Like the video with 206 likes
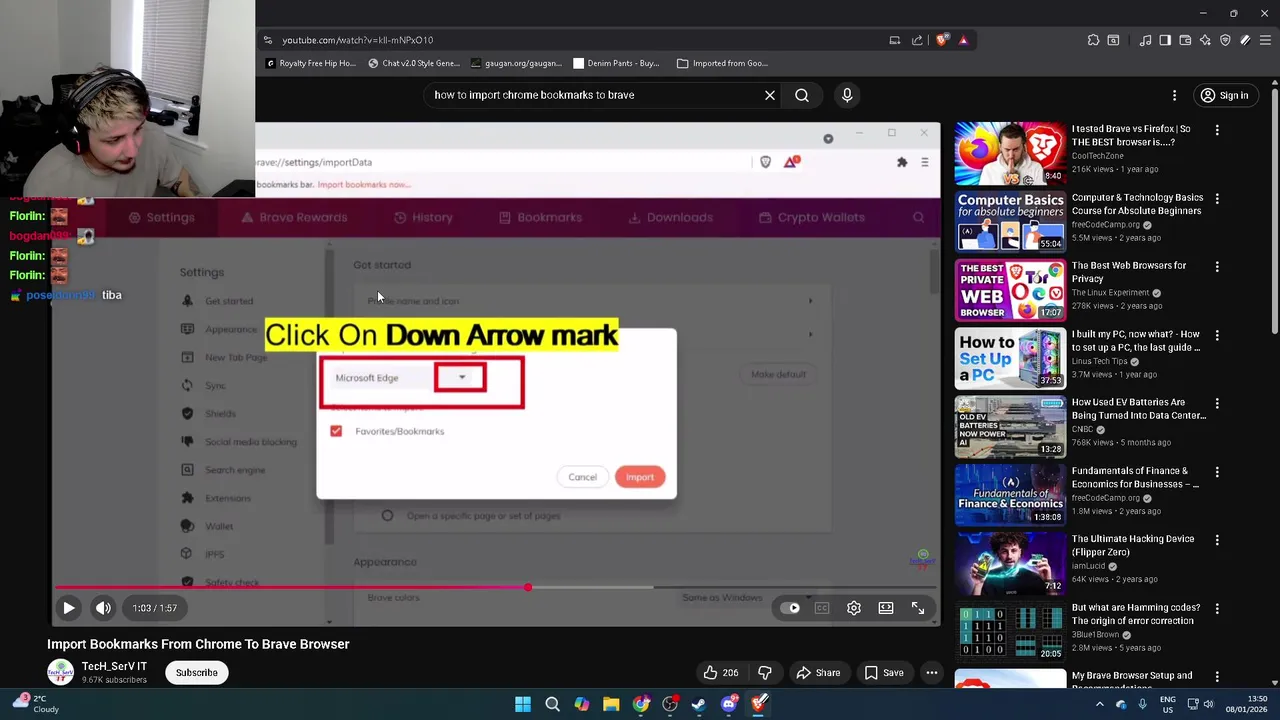The image size is (1280, 720). point(721,673)
